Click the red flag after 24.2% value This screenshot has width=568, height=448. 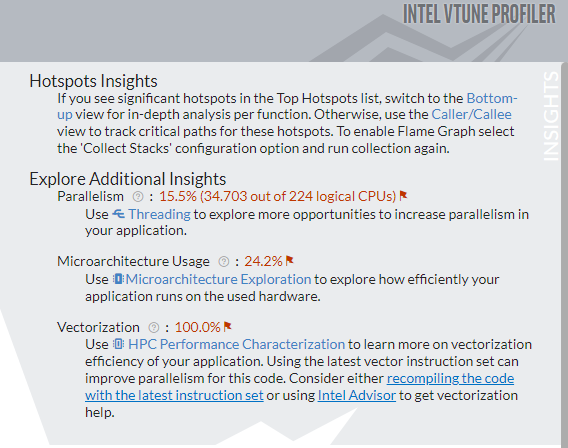tap(289, 260)
